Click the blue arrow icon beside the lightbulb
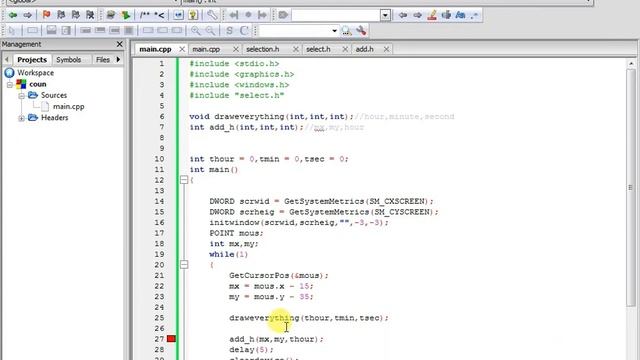The width and height of the screenshot is (640, 360). coord(178,16)
